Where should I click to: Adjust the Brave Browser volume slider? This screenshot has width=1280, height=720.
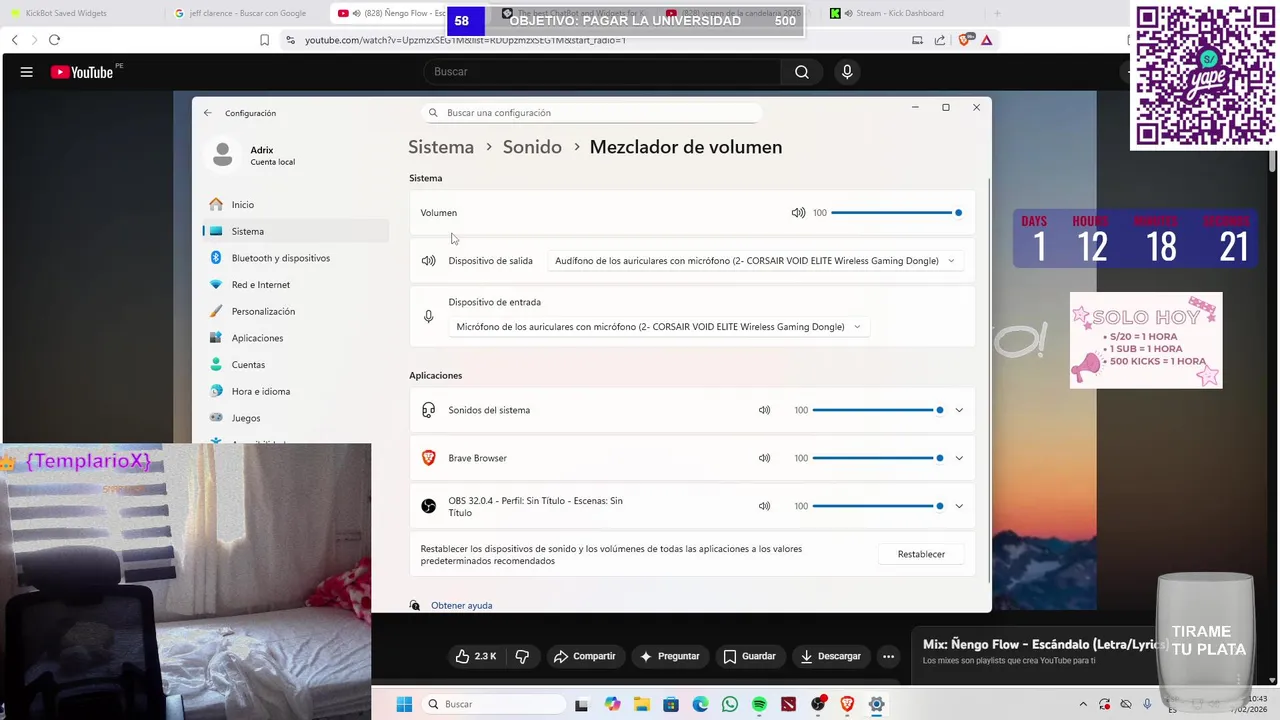[878, 458]
